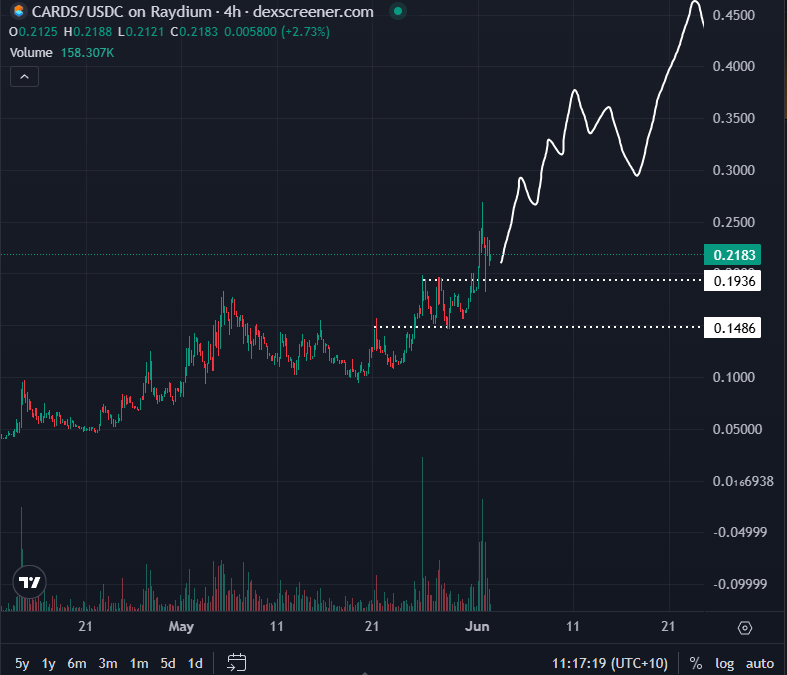Click the CARDS token logo icon
The height and width of the screenshot is (675, 787).
click(19, 11)
